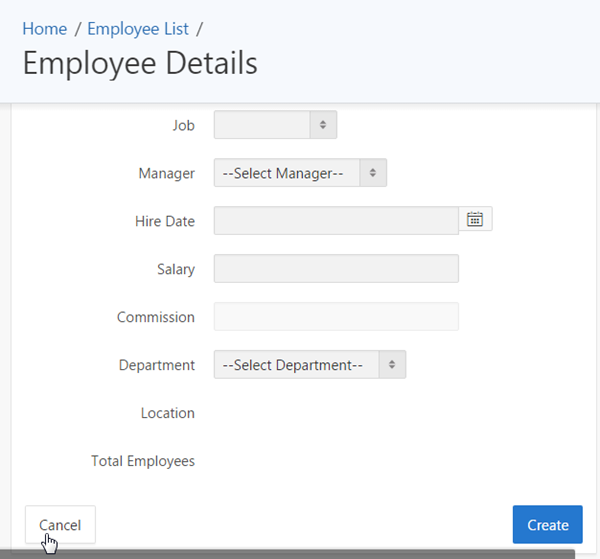Click the Job field label

(x=183, y=125)
